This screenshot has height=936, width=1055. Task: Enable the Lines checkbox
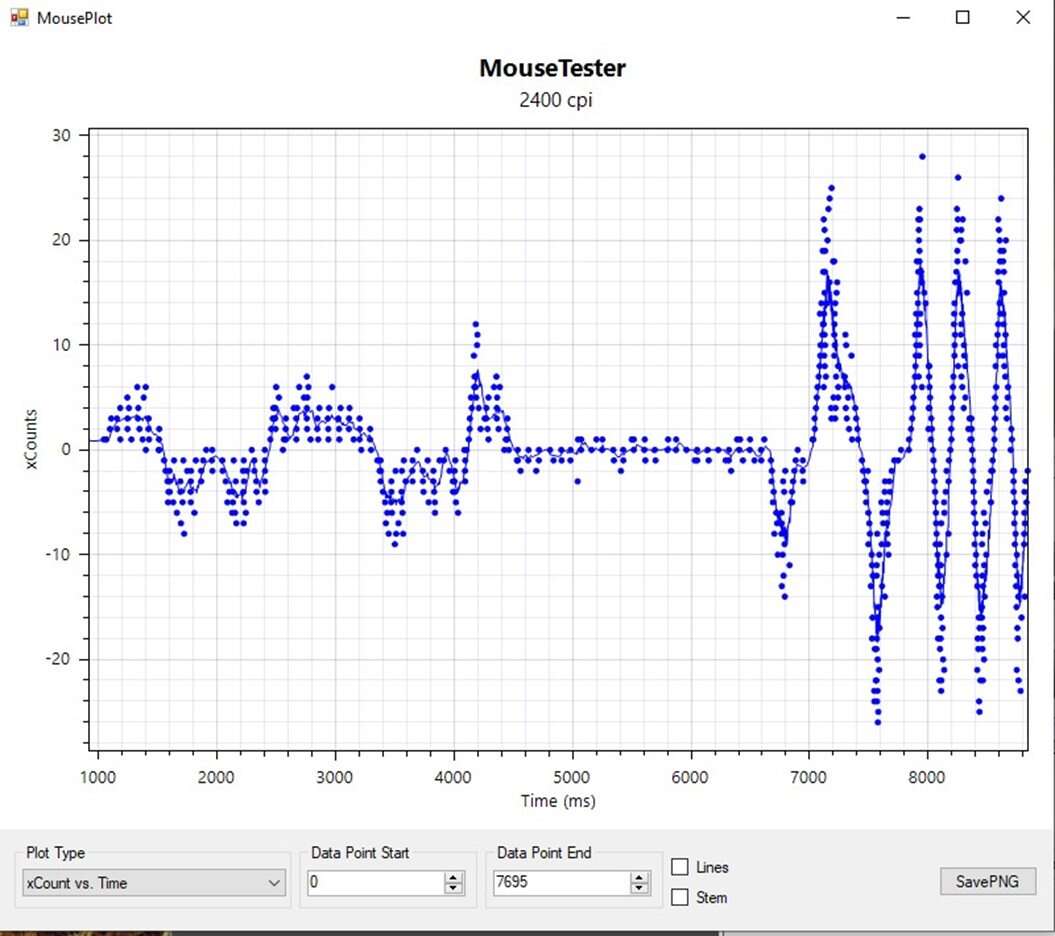click(680, 867)
